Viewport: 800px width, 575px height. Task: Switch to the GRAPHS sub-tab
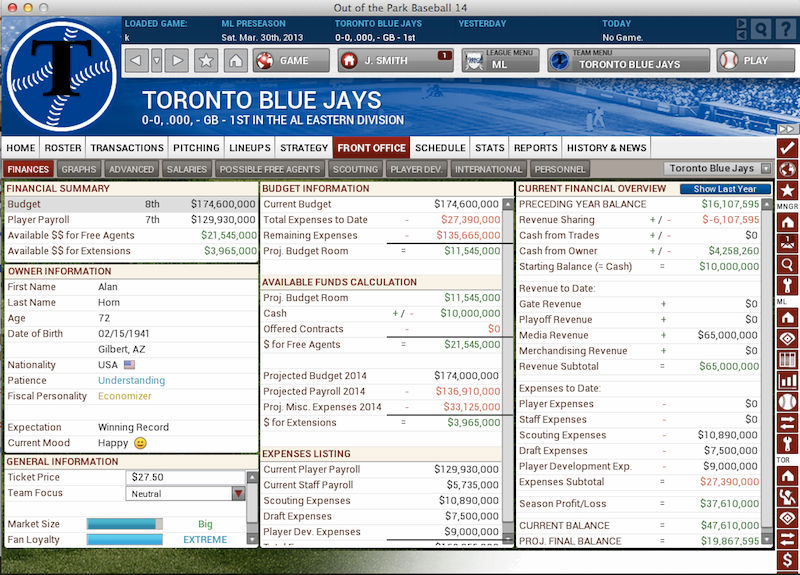coord(79,169)
